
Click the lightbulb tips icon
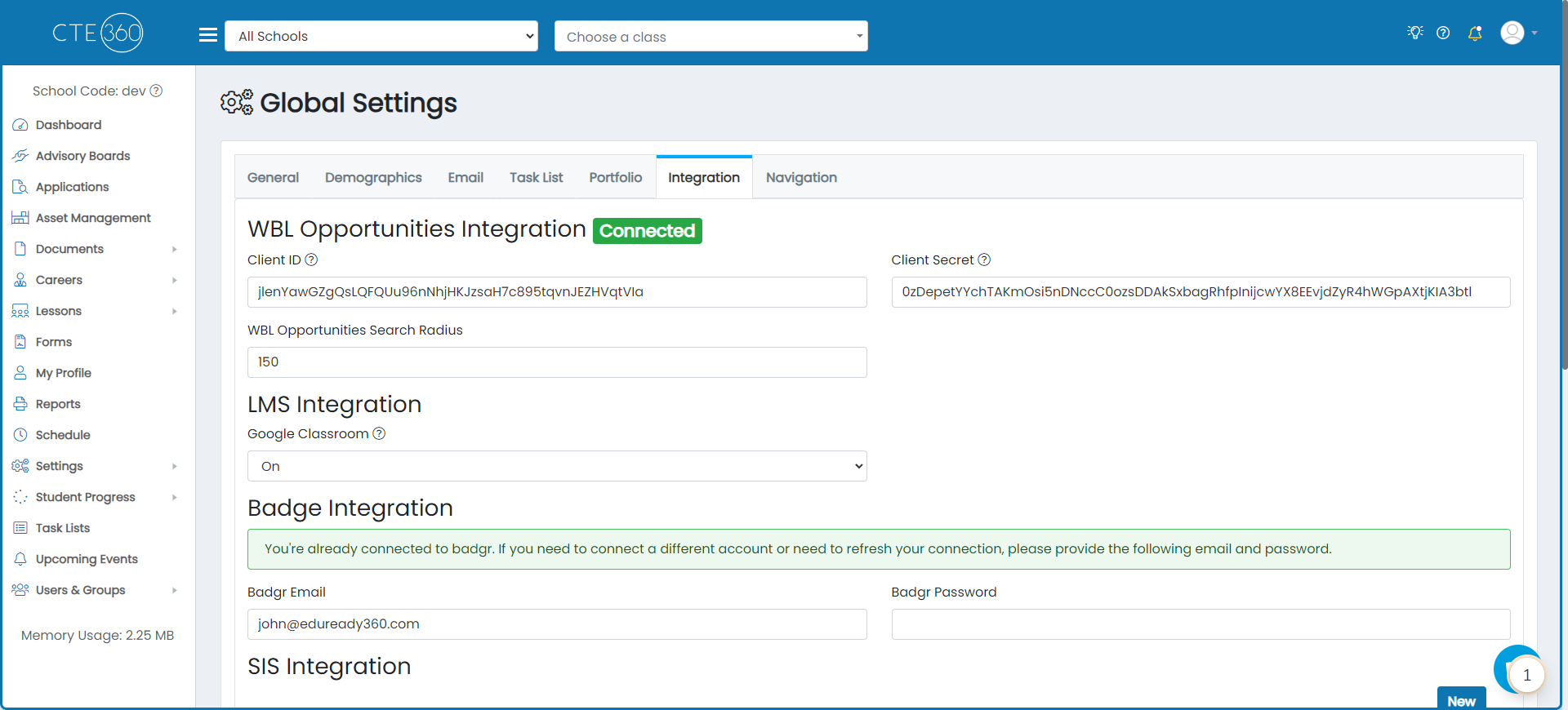(1415, 33)
